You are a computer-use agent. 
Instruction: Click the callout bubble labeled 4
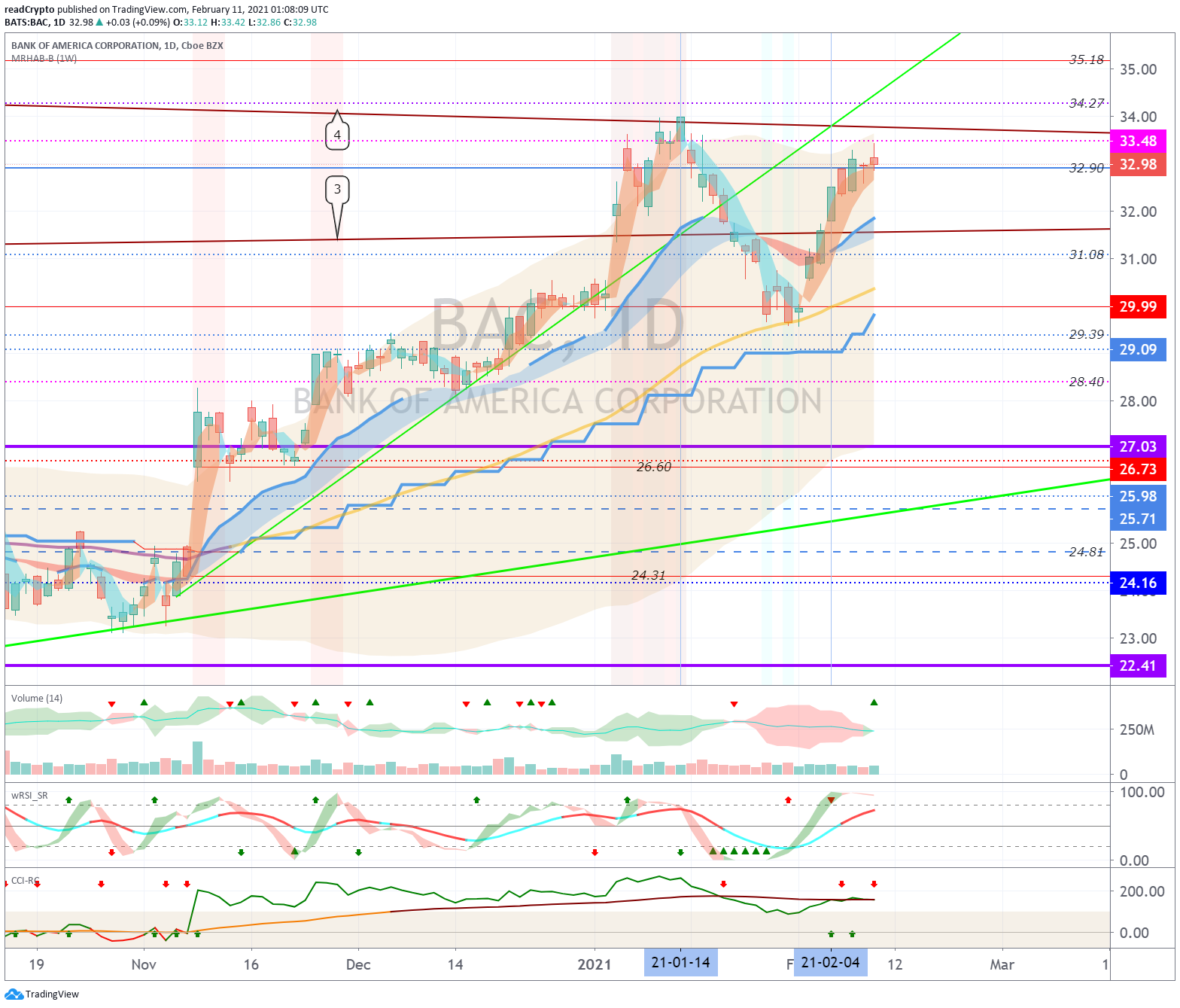tap(337, 134)
